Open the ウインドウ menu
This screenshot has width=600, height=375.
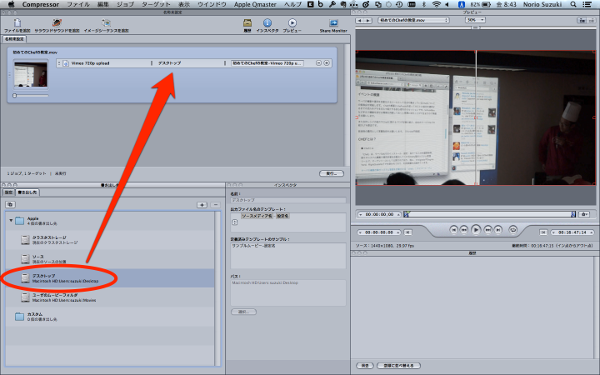coord(212,4)
